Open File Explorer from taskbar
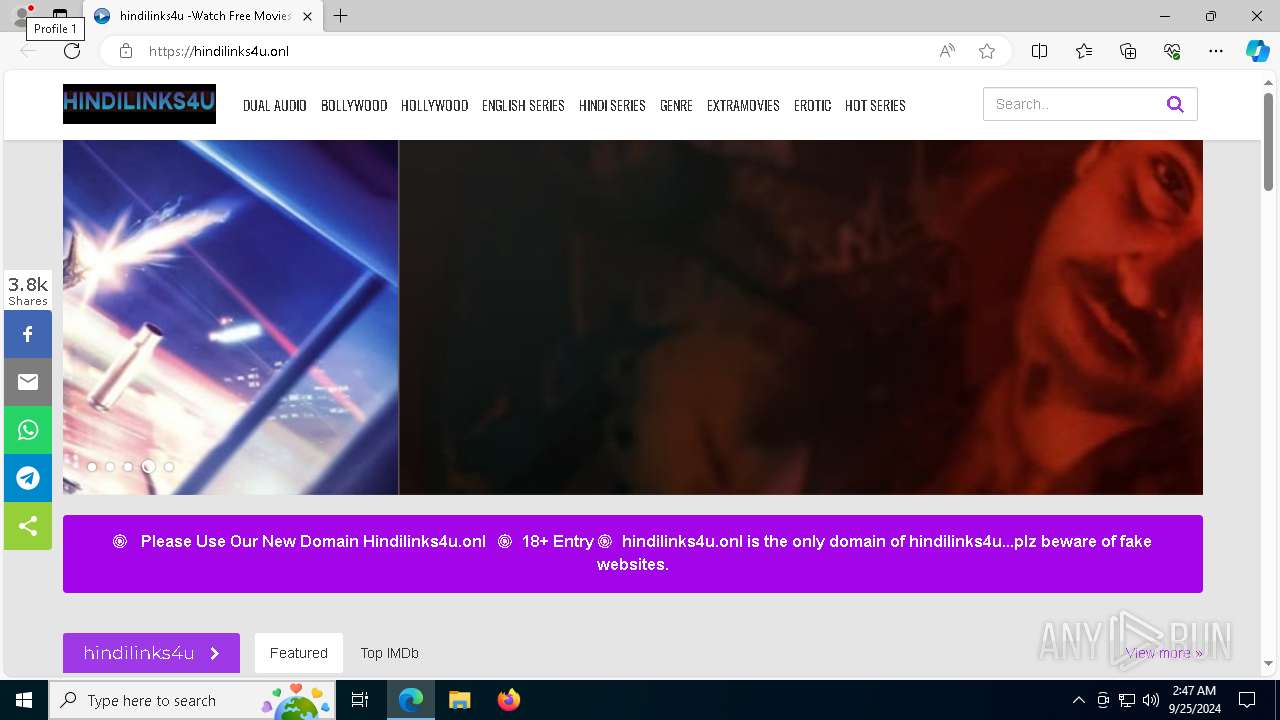 tap(459, 700)
